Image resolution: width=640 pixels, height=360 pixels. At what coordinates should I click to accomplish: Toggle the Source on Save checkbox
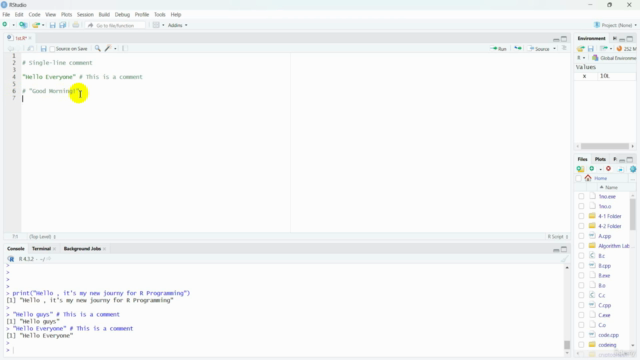[x=52, y=49]
